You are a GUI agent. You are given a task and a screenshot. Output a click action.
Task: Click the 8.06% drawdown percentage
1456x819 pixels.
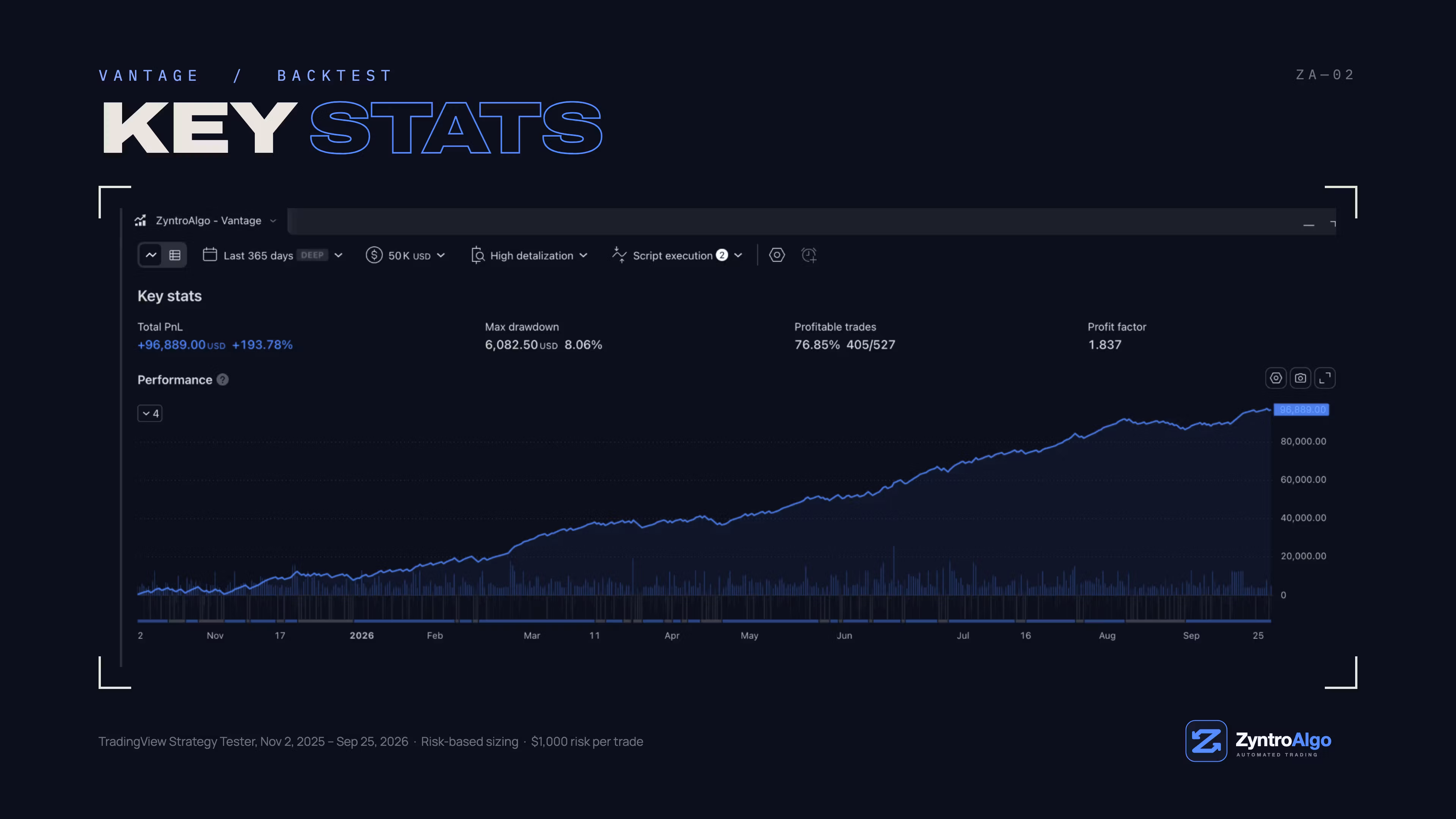coord(583,345)
